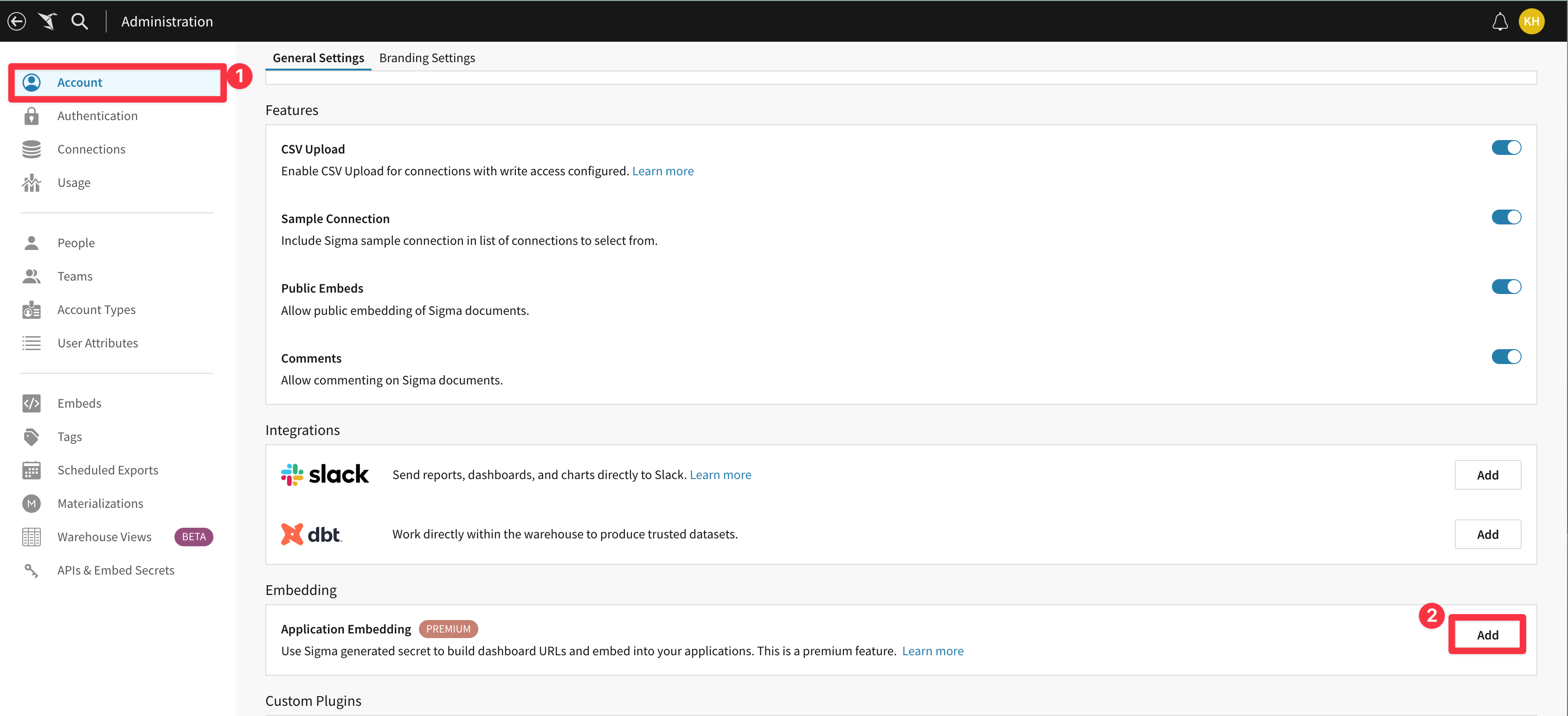Disable the CSV Upload toggle

click(x=1506, y=147)
